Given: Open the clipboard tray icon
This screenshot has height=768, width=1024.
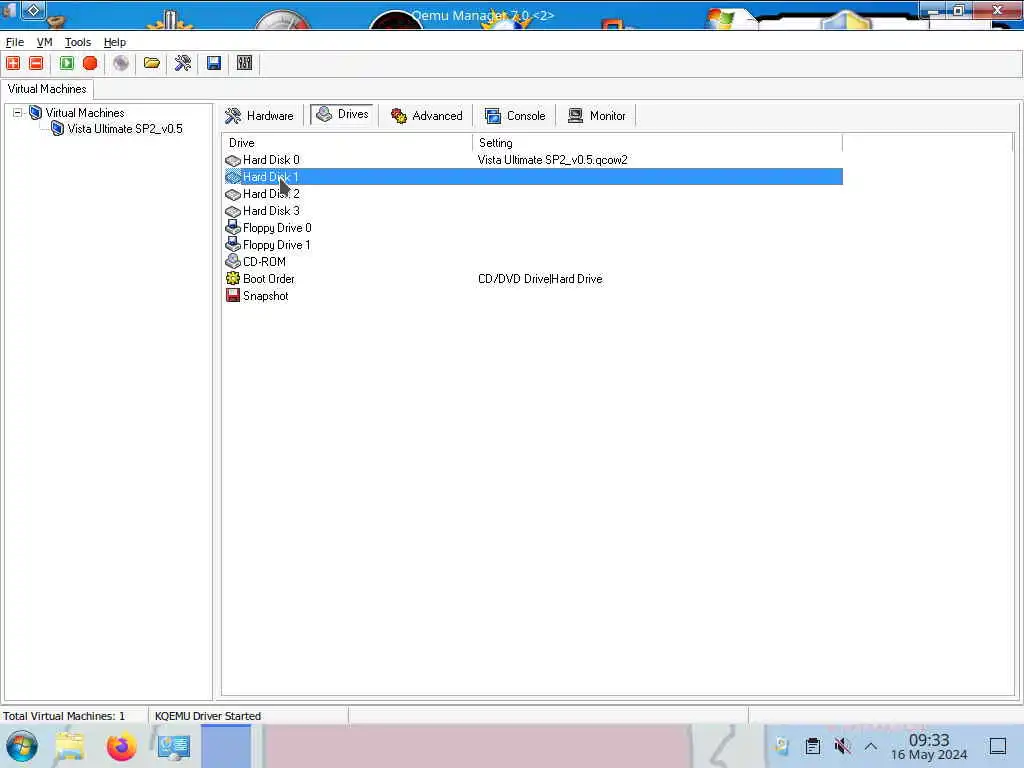Looking at the screenshot, I should coord(813,746).
